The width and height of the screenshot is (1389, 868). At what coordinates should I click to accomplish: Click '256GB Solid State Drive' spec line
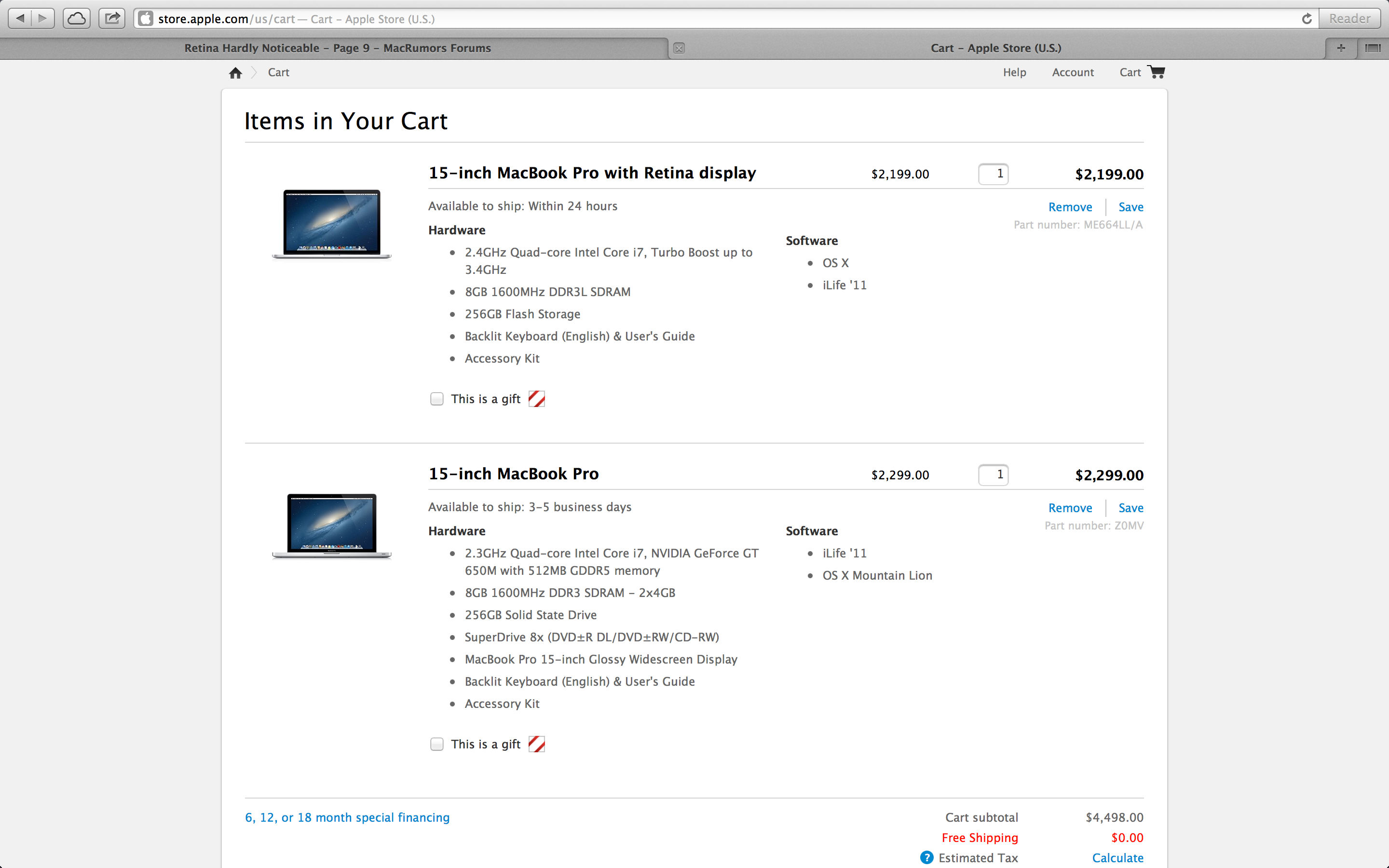pyautogui.click(x=531, y=615)
